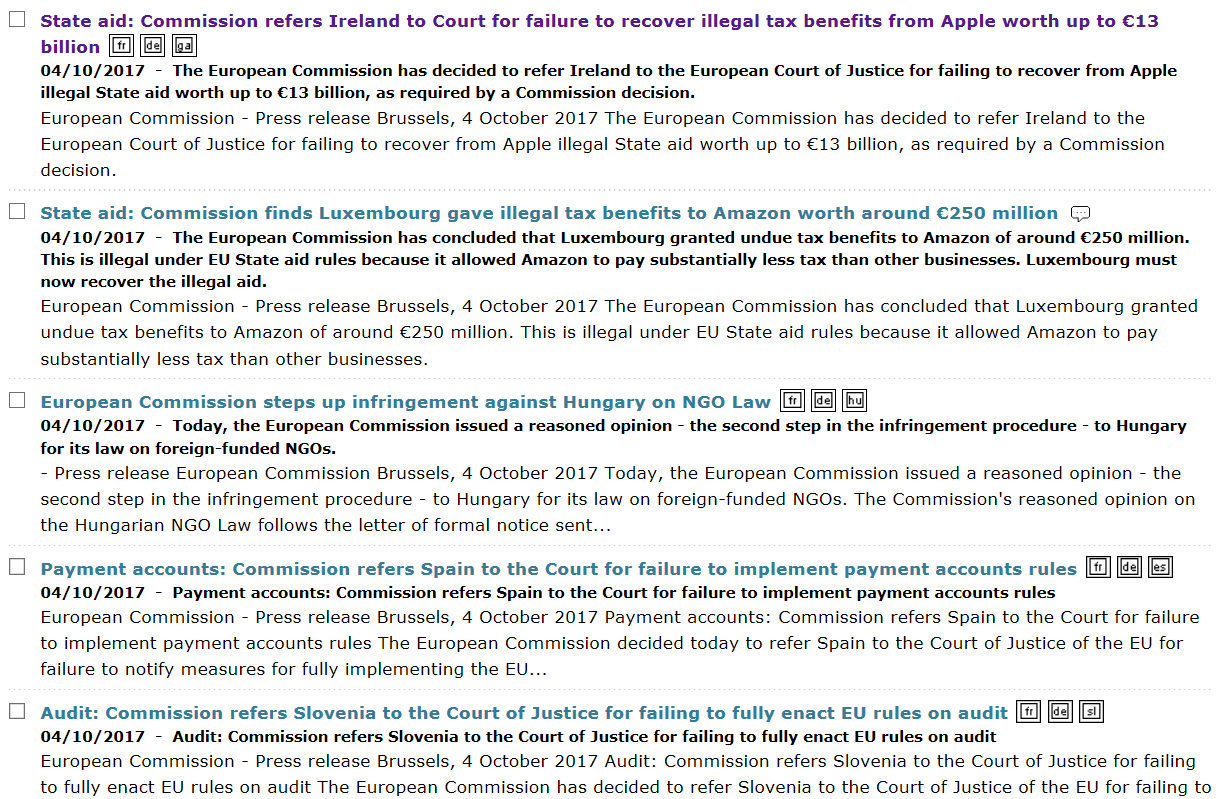Select checkbox for Amazon Luxembourg State aid item
This screenshot has height=799, width=1220.
coord(17,212)
